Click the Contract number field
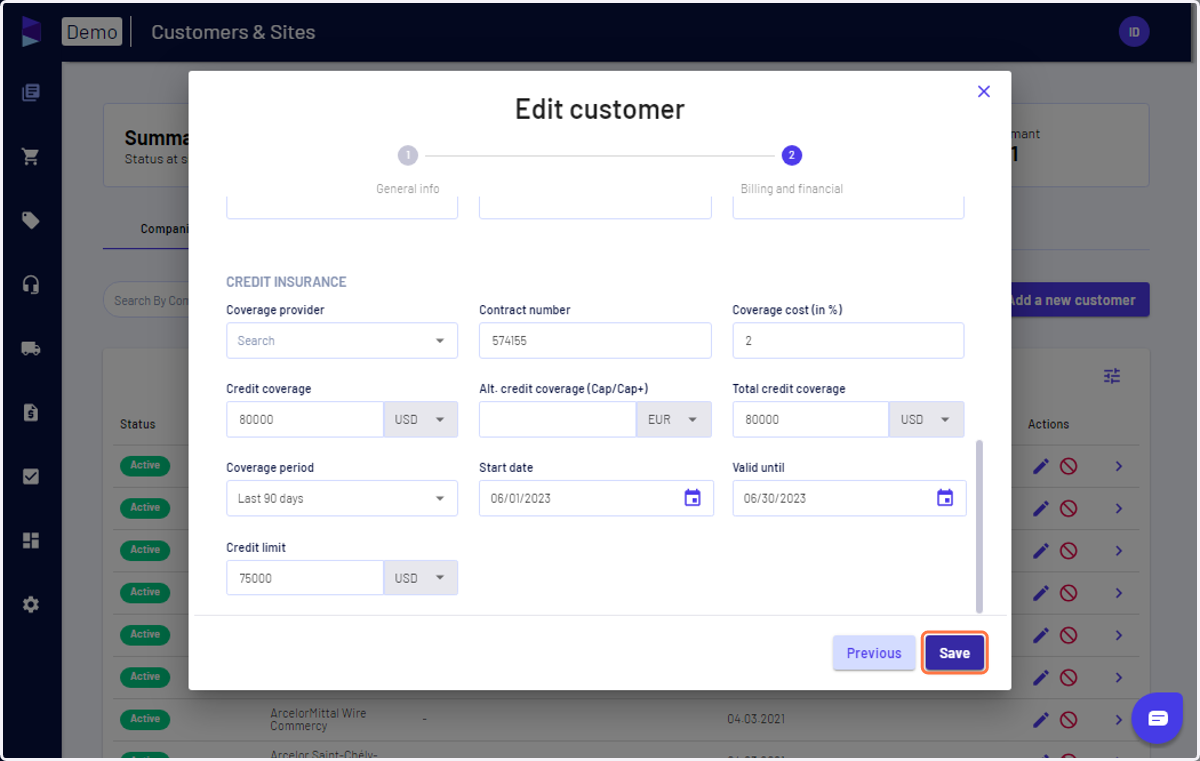1200x761 pixels. pyautogui.click(x=595, y=341)
